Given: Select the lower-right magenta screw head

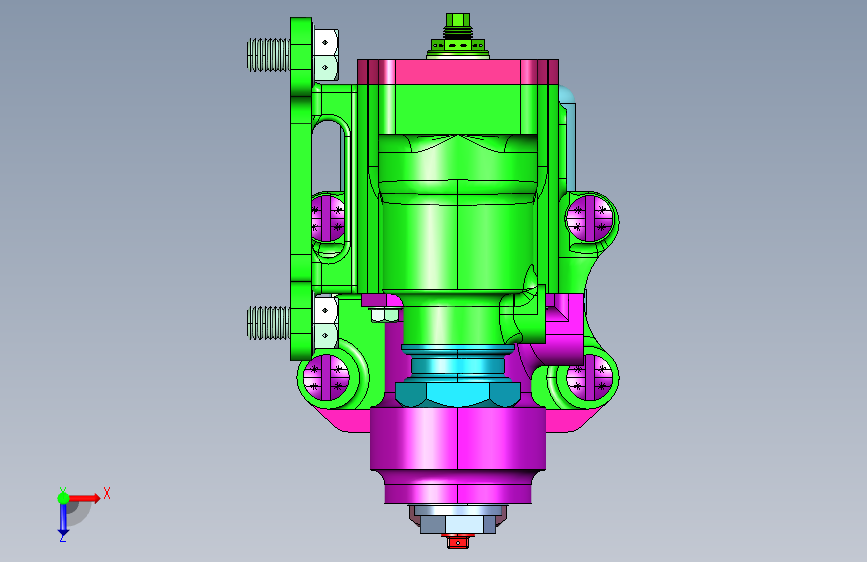Looking at the screenshot, I should [590, 377].
